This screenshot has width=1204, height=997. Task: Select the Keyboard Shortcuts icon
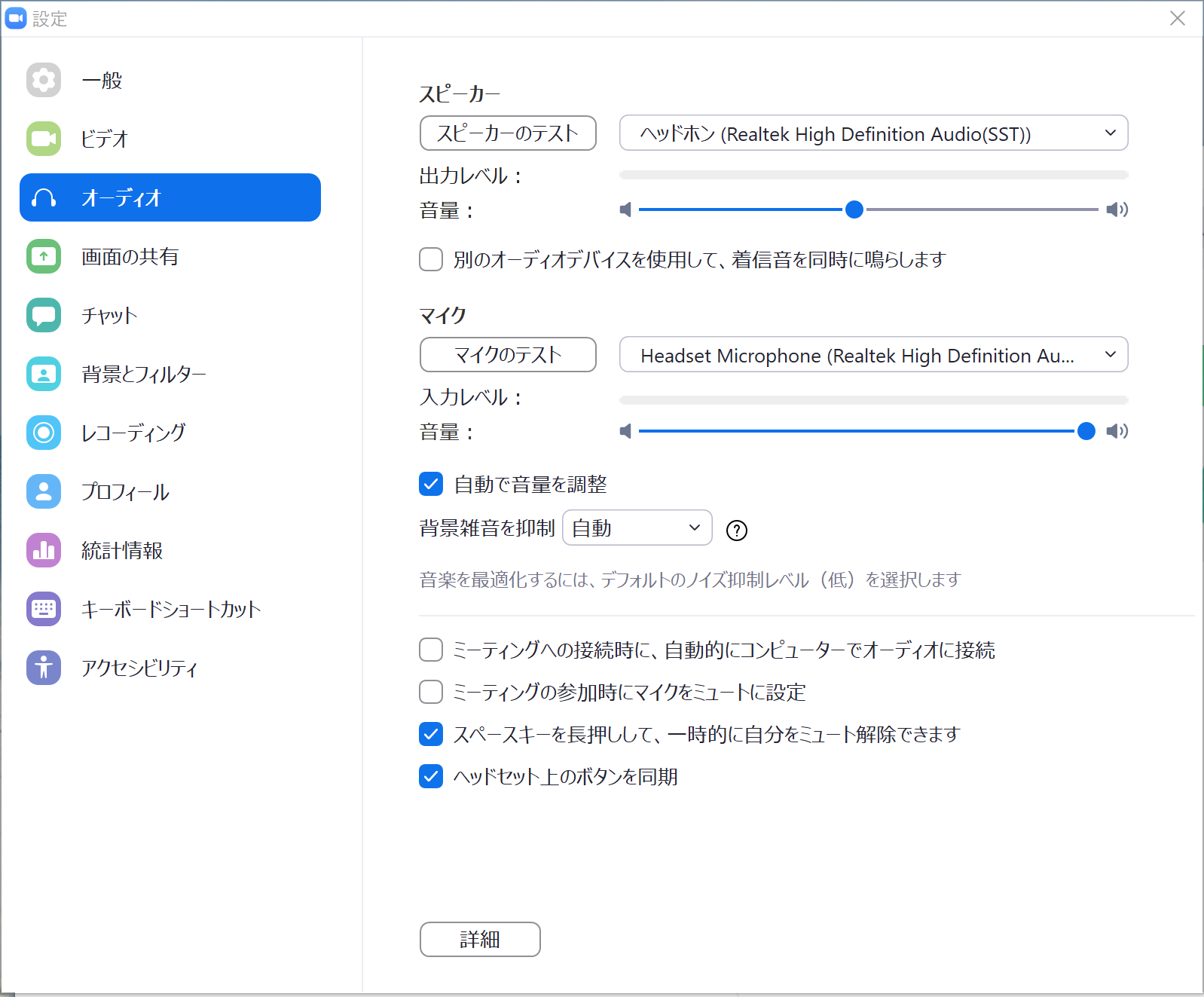click(44, 609)
